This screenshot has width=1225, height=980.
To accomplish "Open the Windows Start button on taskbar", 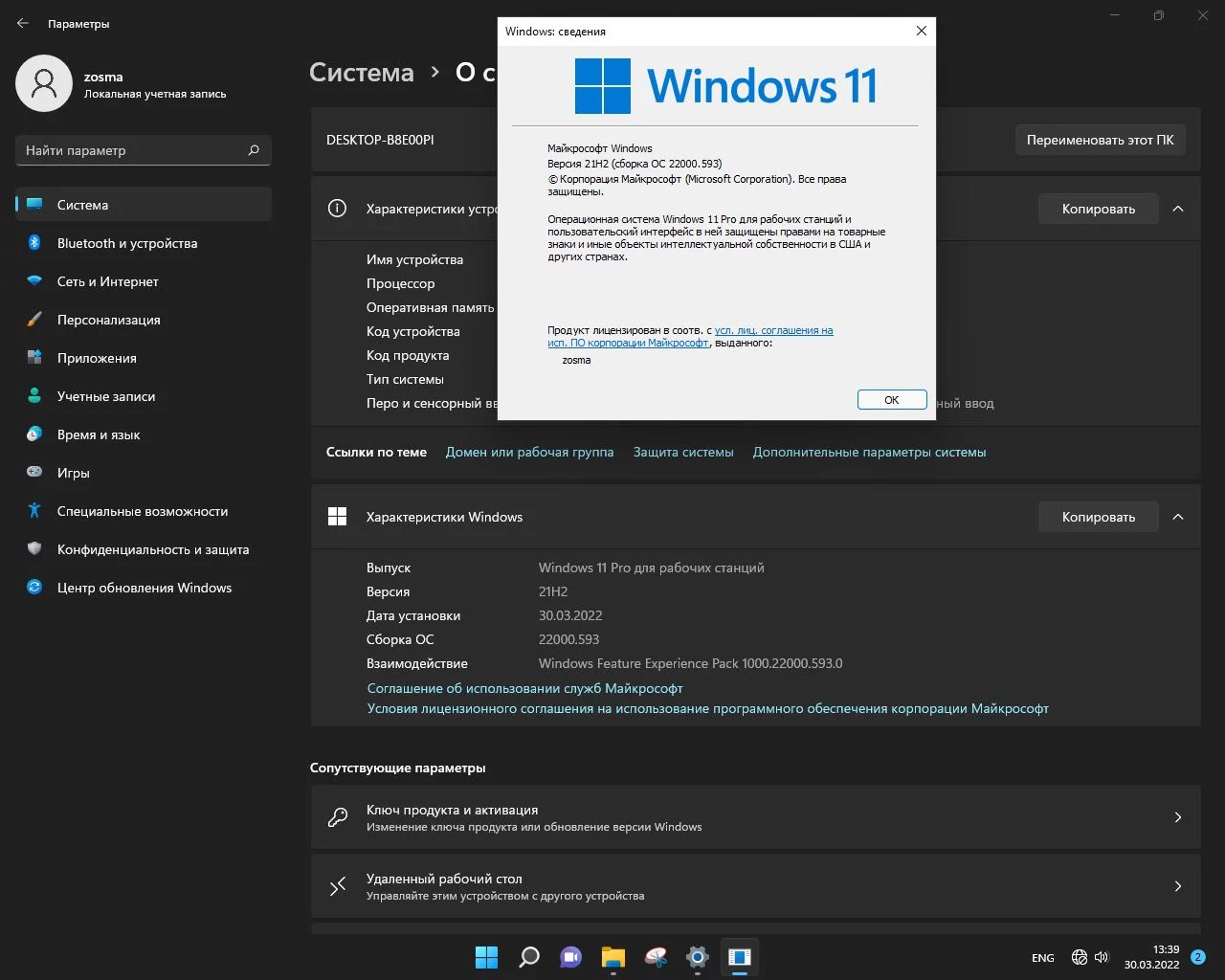I will 486,957.
